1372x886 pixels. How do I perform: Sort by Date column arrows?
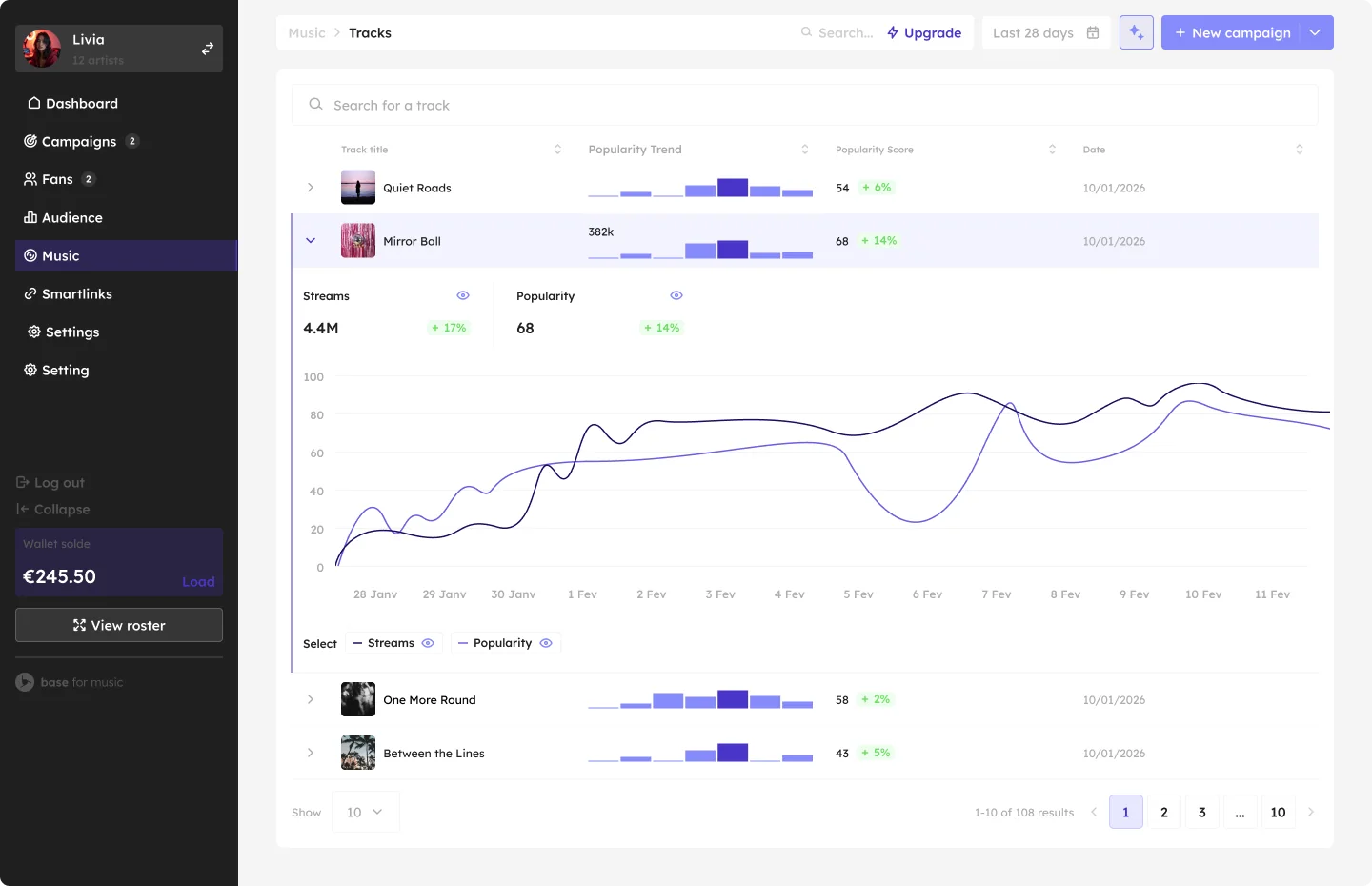pos(1300,150)
